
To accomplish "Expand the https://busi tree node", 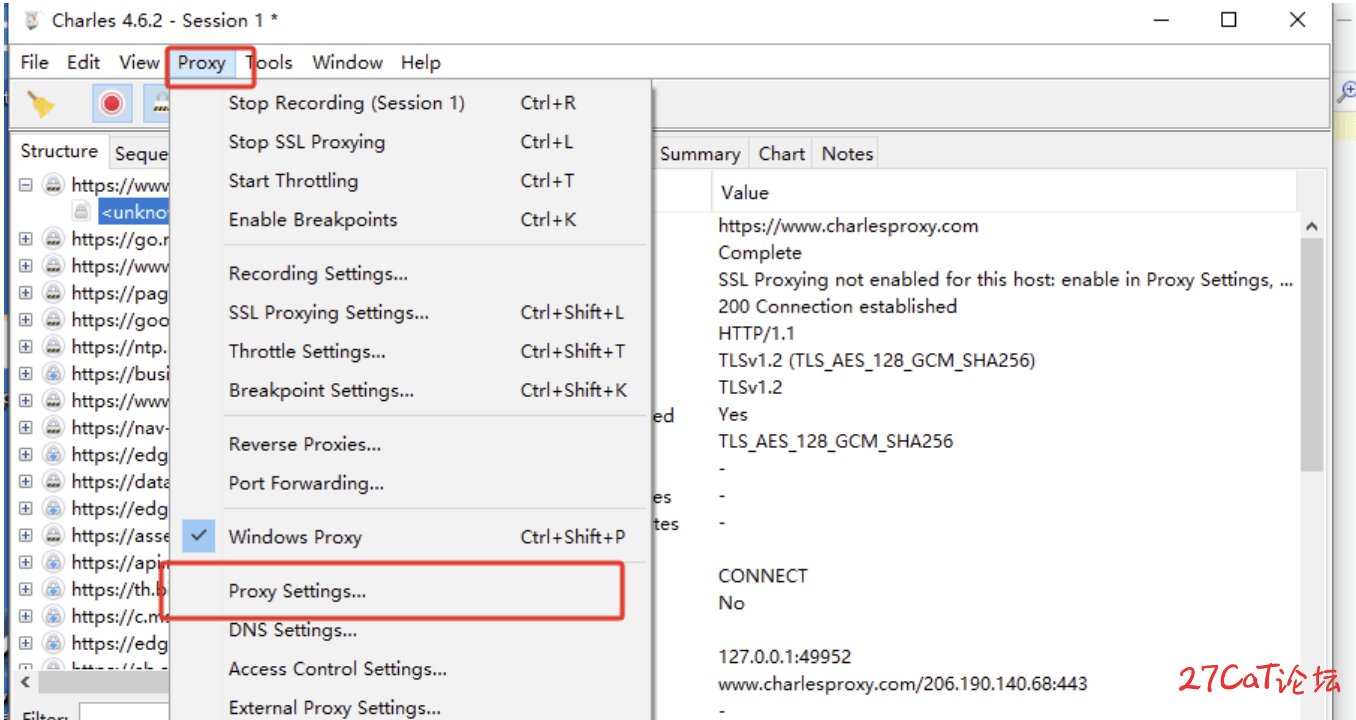I will 26,374.
